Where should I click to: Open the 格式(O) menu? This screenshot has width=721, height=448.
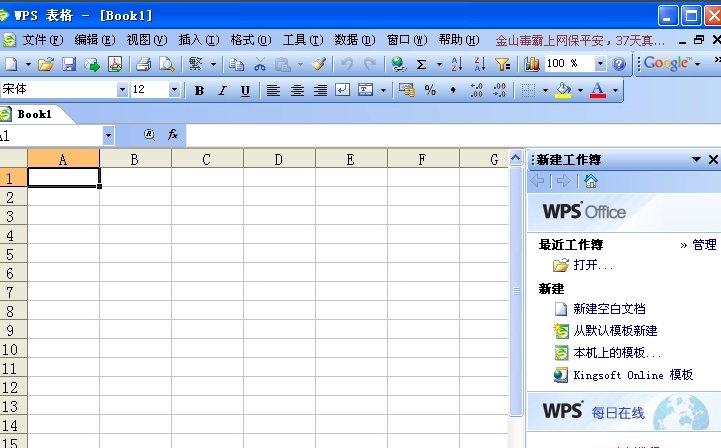[251, 40]
